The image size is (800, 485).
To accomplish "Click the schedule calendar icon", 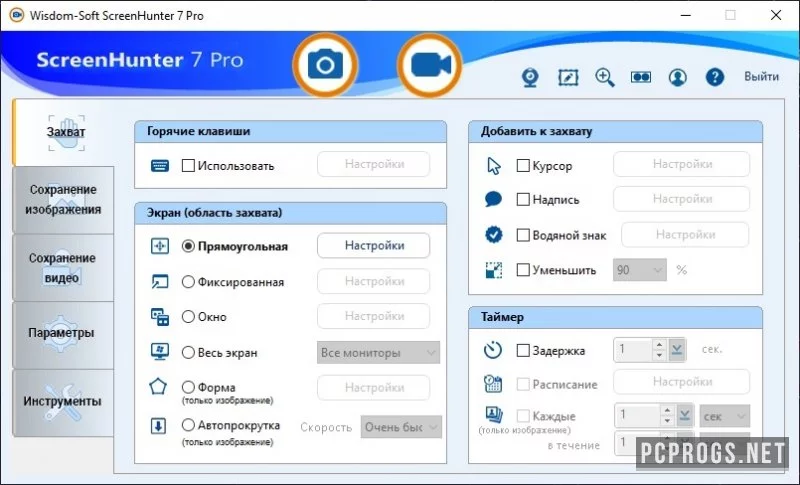I will [493, 384].
